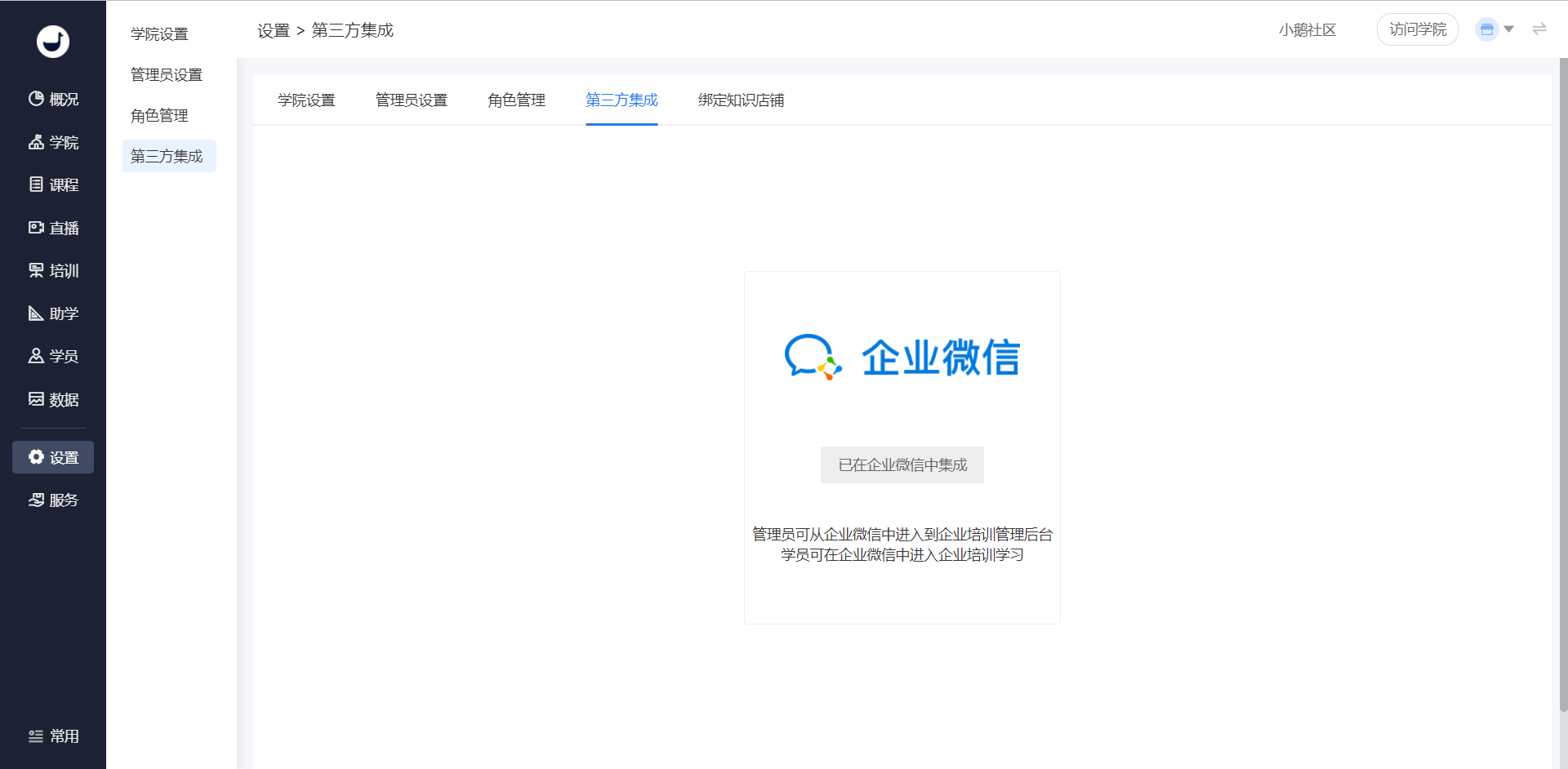Screen dimensions: 1568x769
Task: Expand the account dropdown arrow in header
Action: pyautogui.click(x=1509, y=29)
